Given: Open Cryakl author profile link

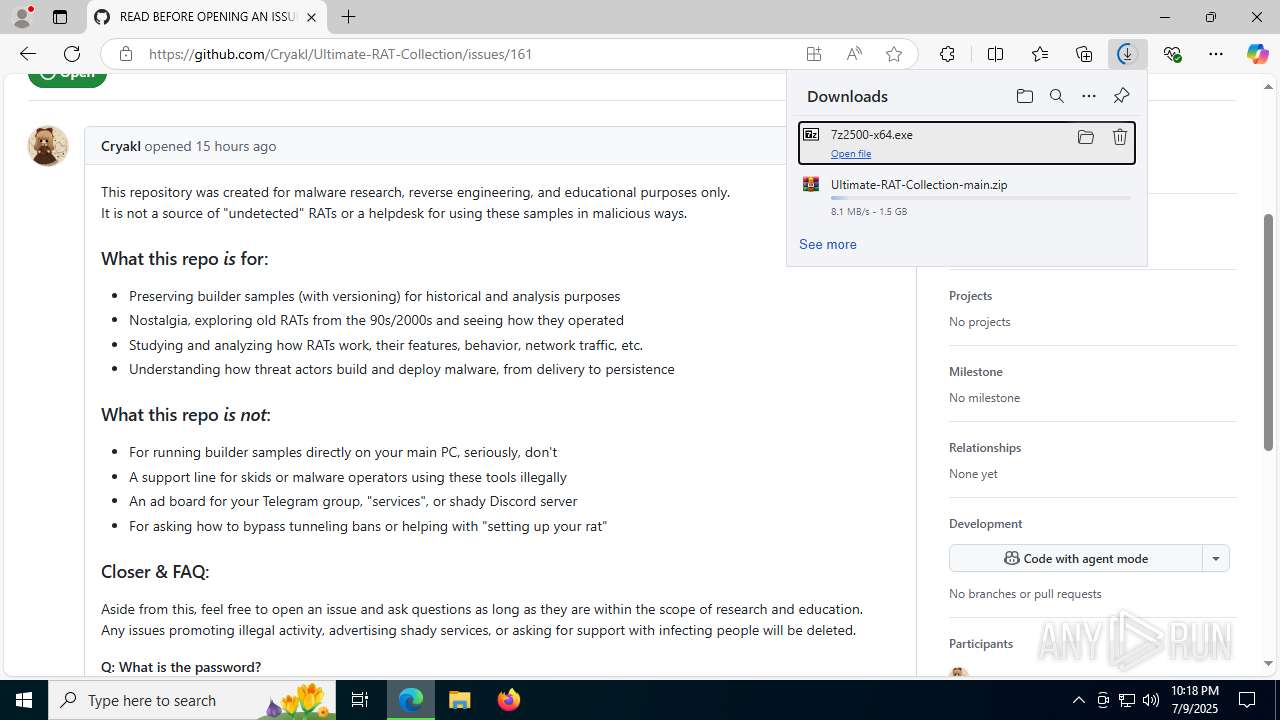Looking at the screenshot, I should click(x=121, y=146).
